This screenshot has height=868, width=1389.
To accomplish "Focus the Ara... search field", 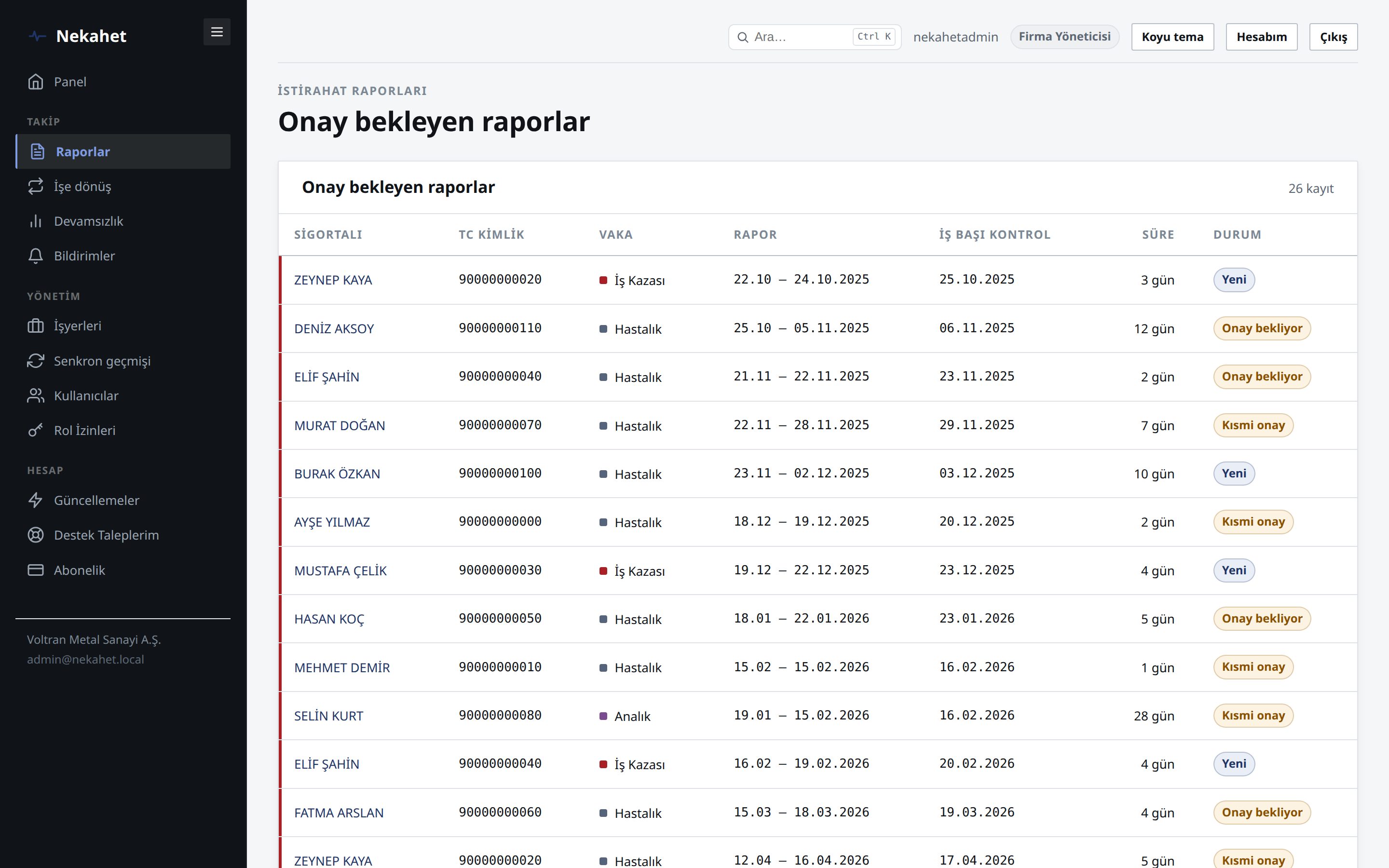I will (x=815, y=37).
